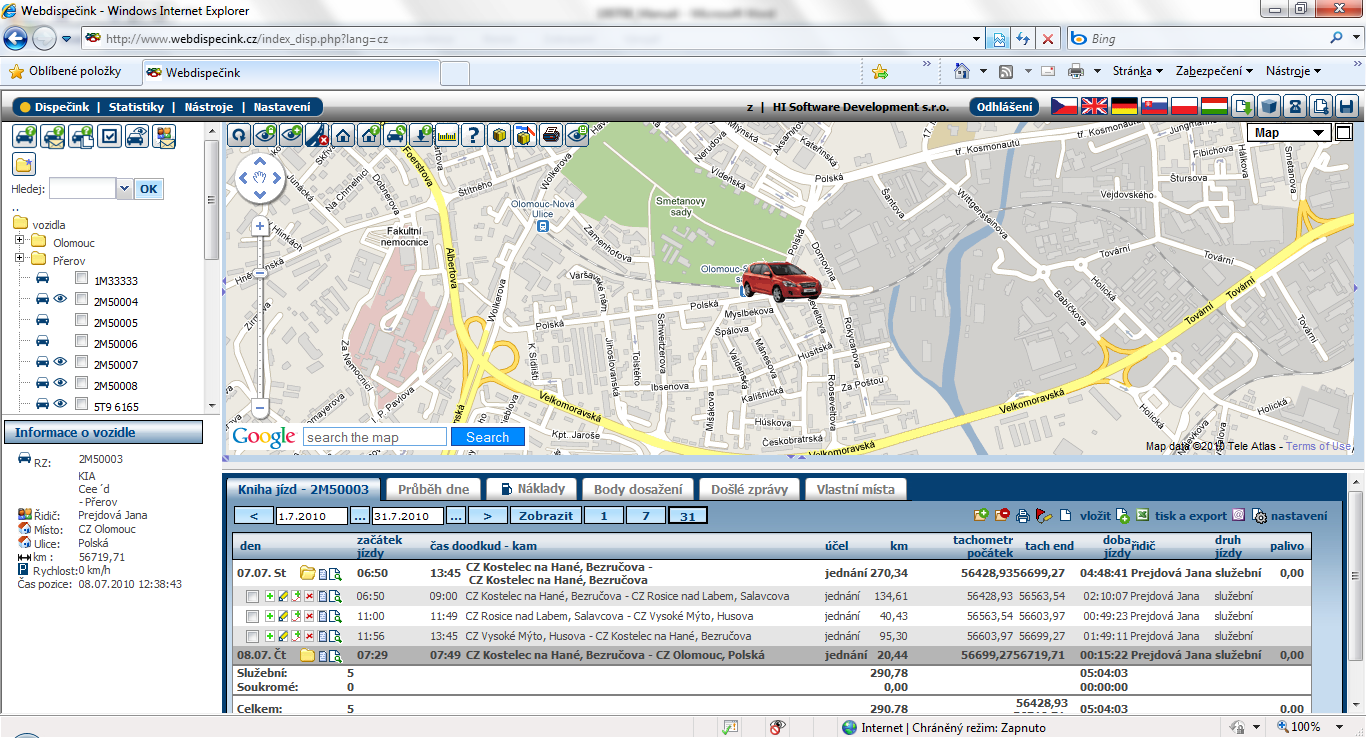Click the download-arrow icon on map toolbar
This screenshot has height=738, width=1366.
pyautogui.click(x=421, y=135)
